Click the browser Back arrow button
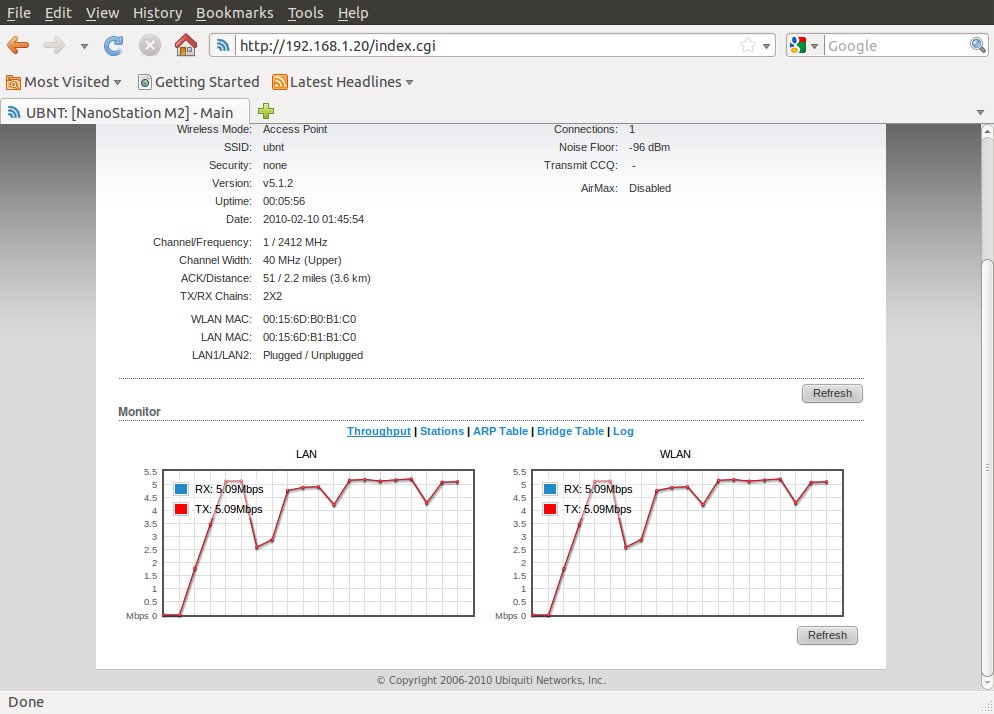The height and width of the screenshot is (714, 994). (18, 45)
